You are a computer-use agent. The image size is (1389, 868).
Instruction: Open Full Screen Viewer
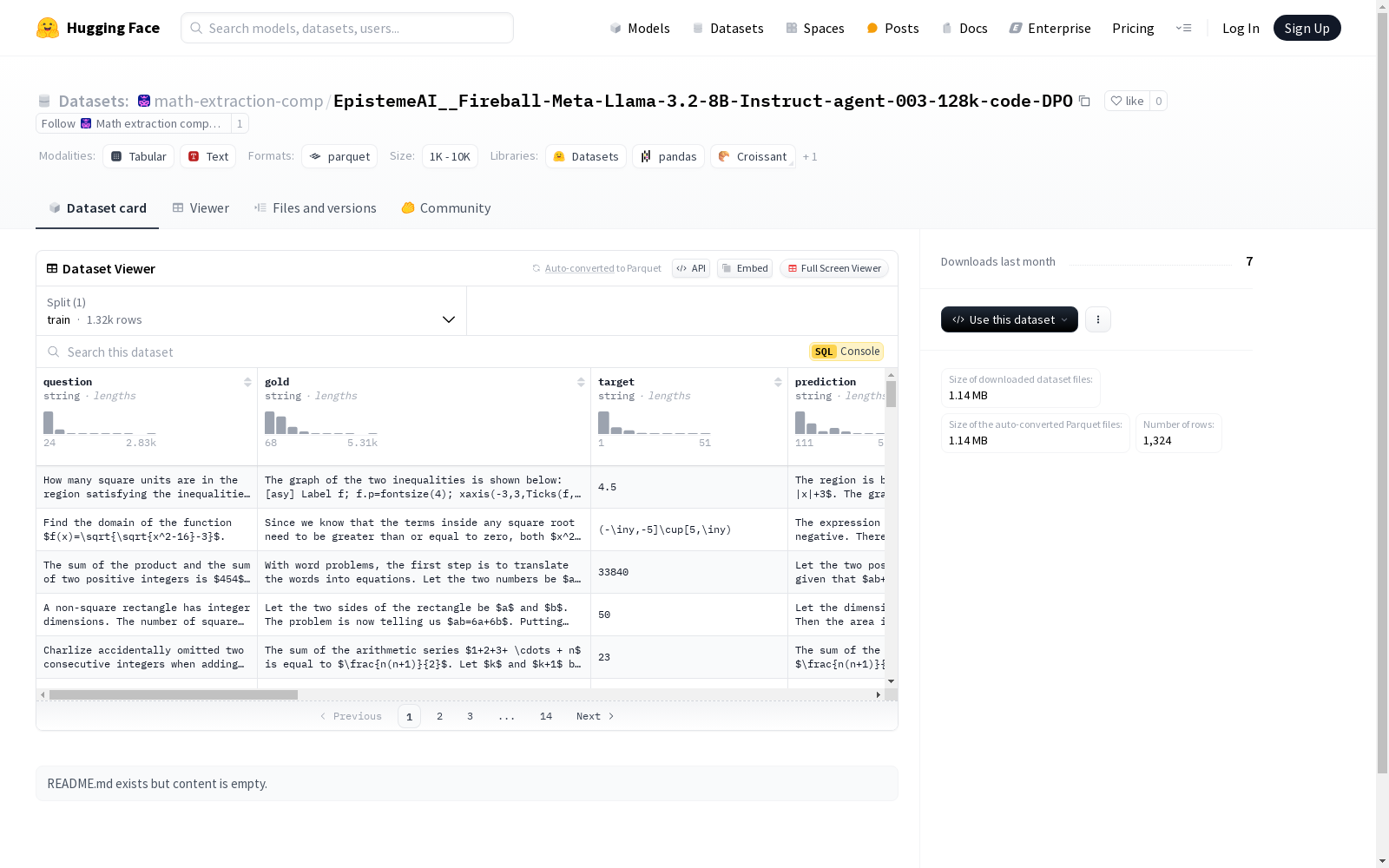[x=834, y=268]
